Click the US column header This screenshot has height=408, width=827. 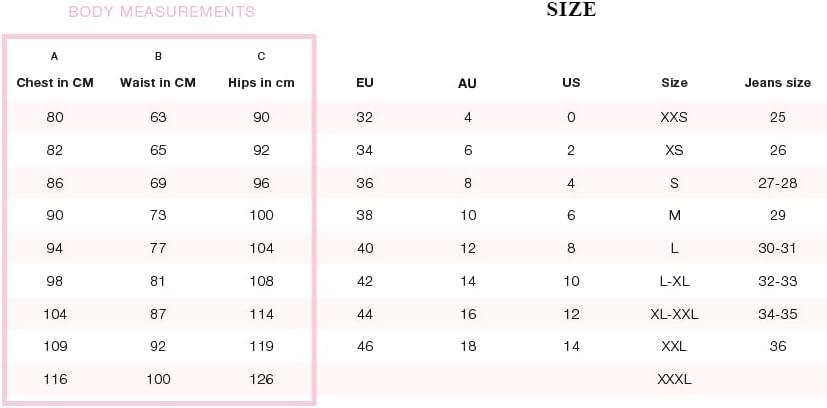point(571,83)
